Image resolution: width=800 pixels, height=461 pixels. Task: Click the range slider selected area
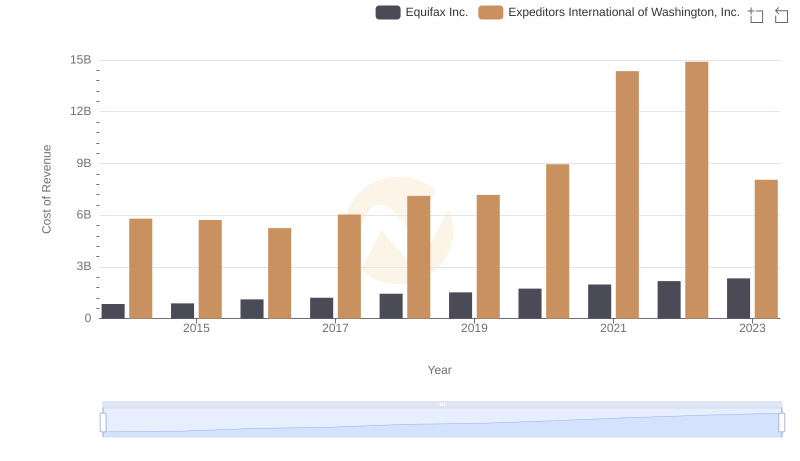[x=442, y=423]
